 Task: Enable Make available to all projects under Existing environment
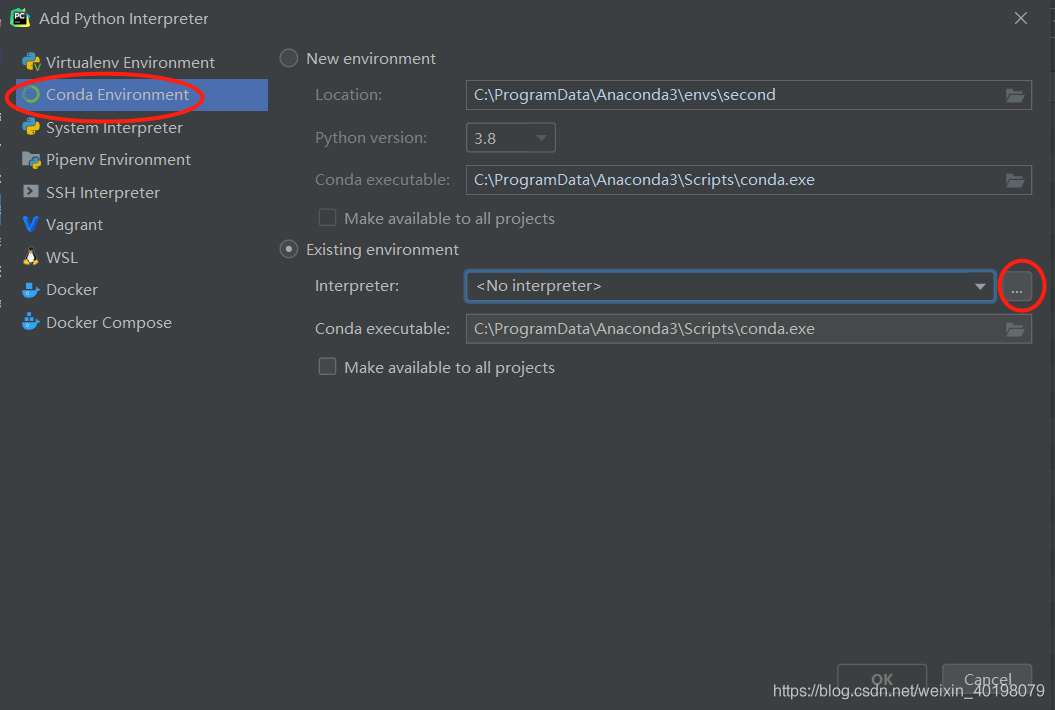[x=327, y=367]
